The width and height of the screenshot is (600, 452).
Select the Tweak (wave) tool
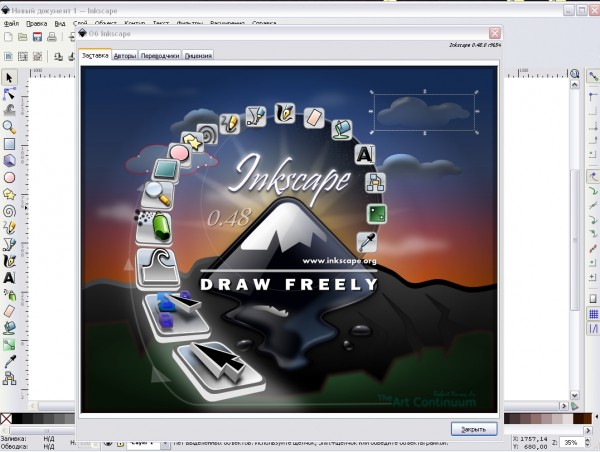coord(9,110)
